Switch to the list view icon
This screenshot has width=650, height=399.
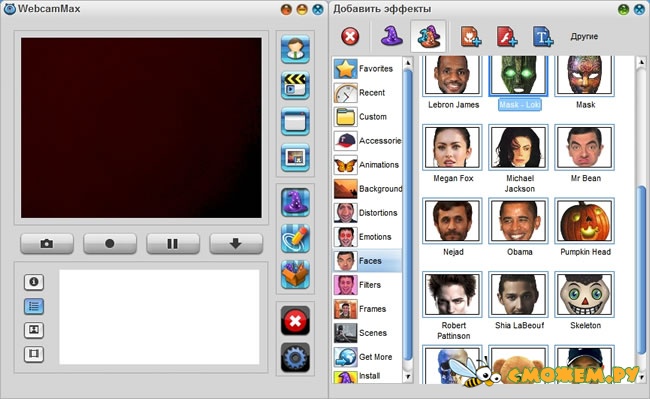tap(34, 306)
